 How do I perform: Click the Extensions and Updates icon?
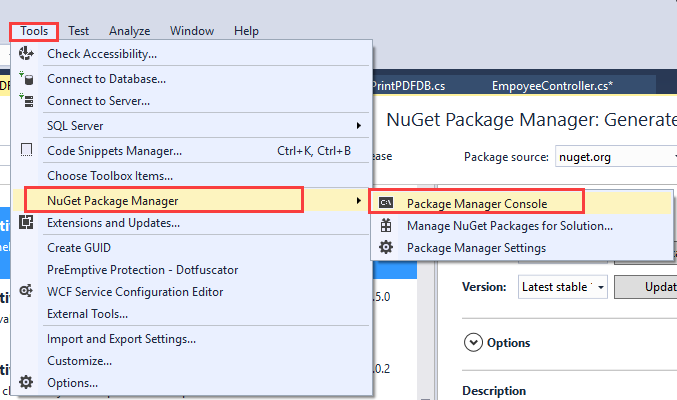[27, 223]
